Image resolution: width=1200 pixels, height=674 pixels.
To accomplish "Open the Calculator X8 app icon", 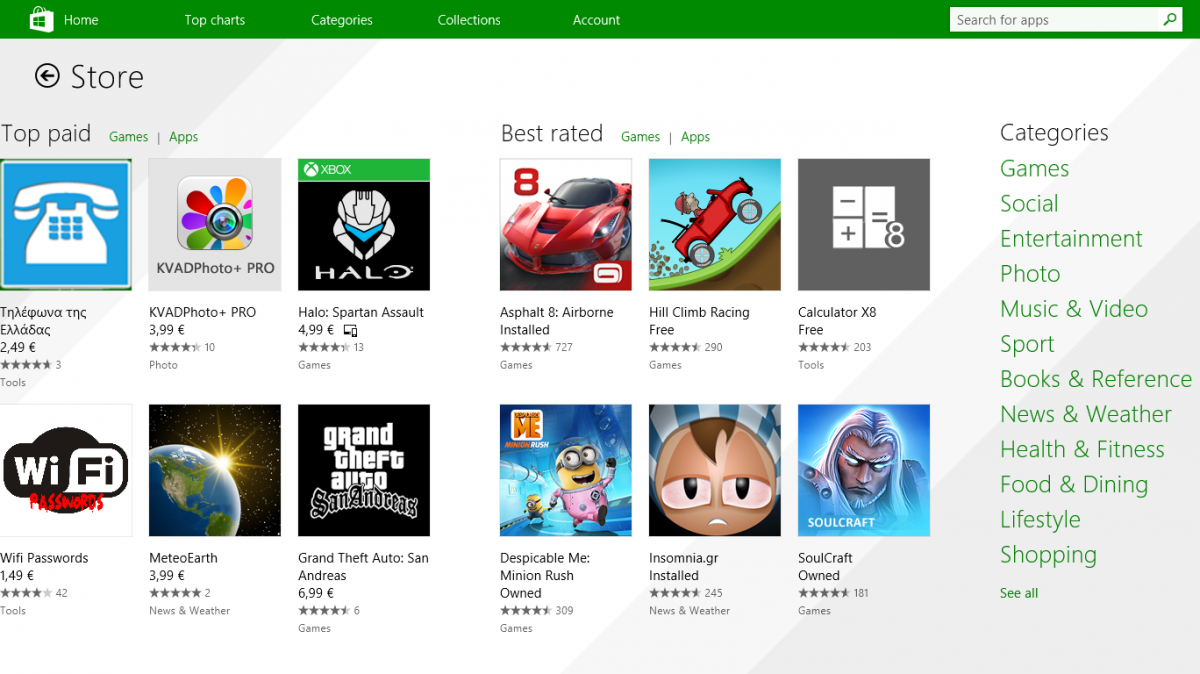I will click(x=864, y=225).
